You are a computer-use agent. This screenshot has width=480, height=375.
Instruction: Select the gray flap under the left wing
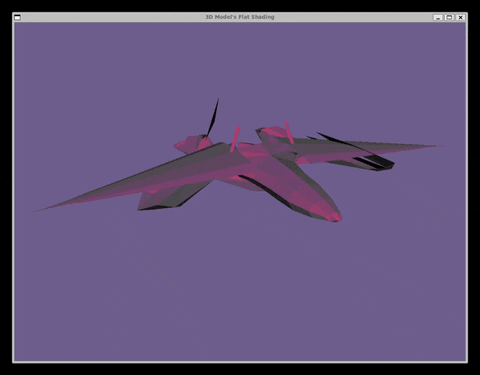168,197
